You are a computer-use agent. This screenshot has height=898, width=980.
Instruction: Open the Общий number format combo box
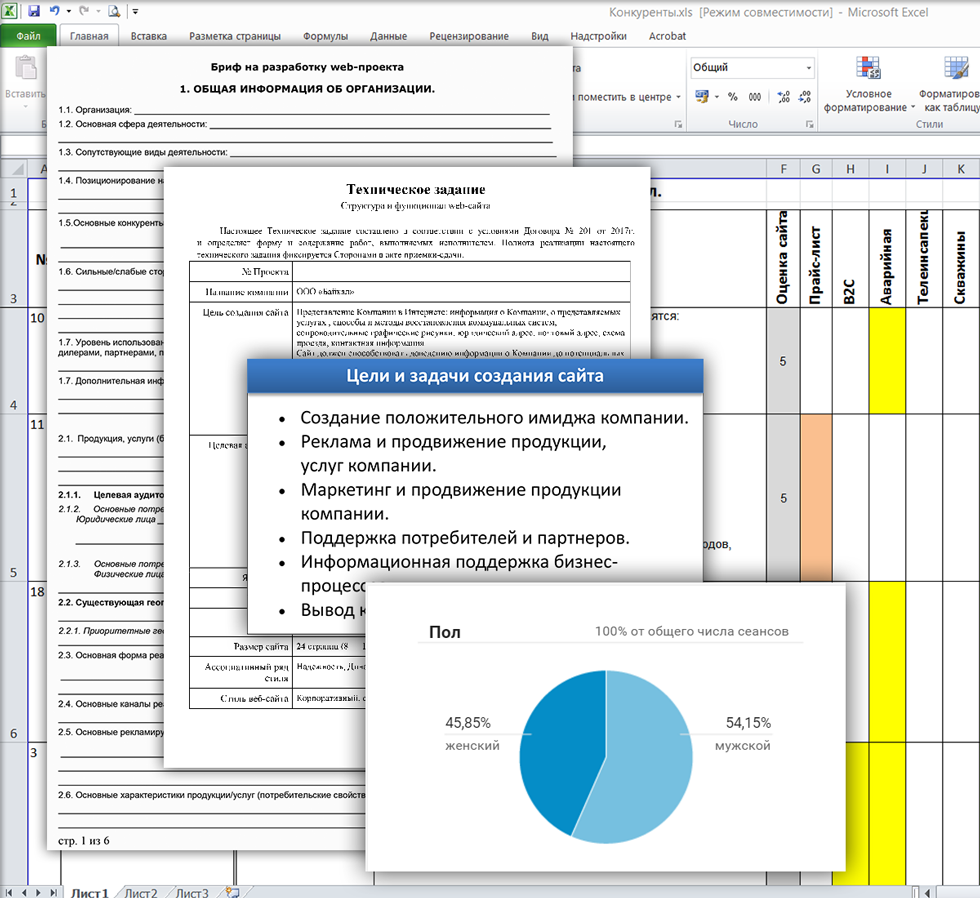752,67
